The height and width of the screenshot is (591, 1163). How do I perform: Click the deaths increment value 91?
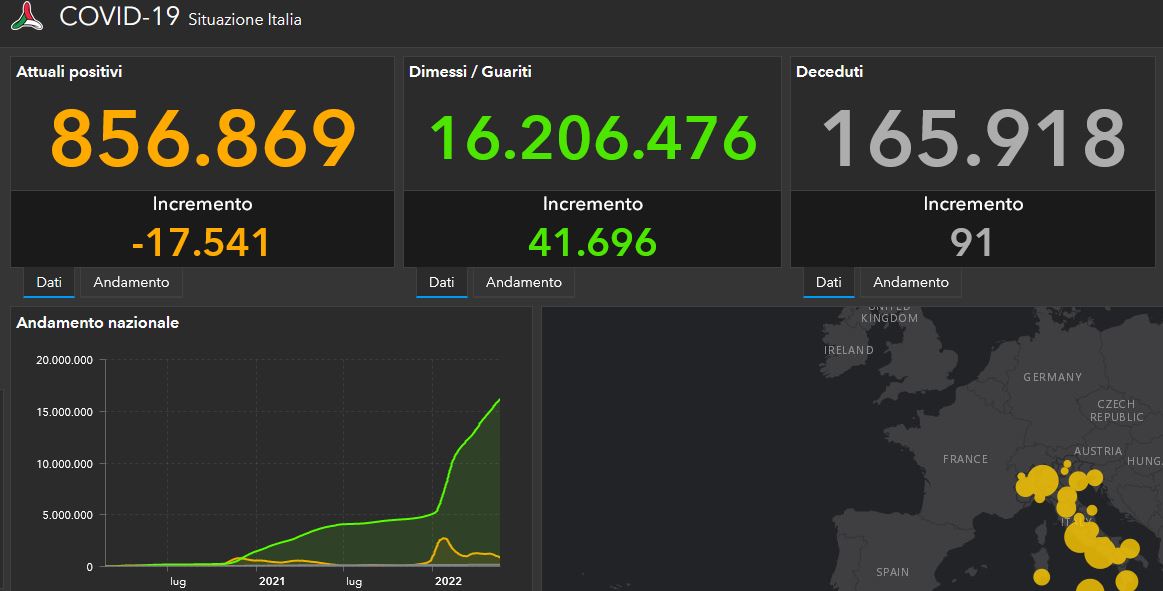972,243
